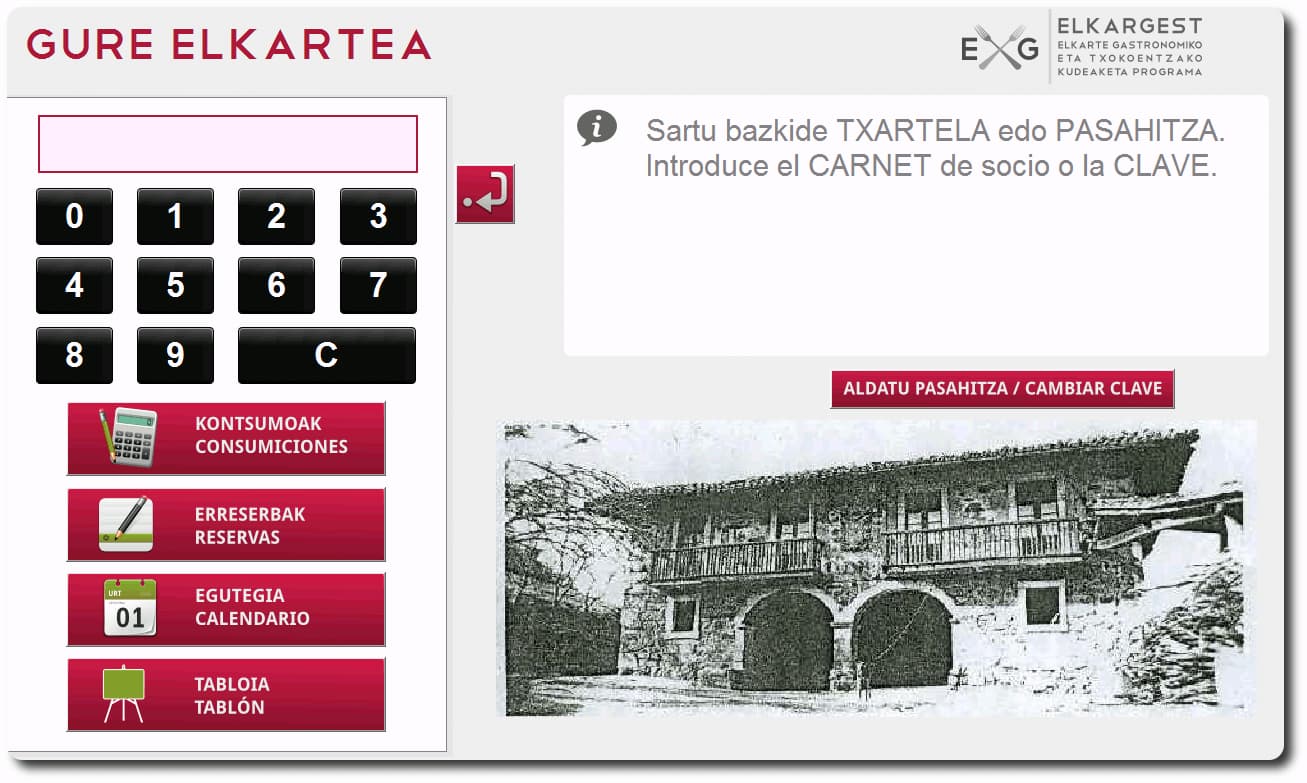Click the calculator icon for Consumiciones
Image resolution: width=1307 pixels, height=783 pixels.
click(x=128, y=436)
